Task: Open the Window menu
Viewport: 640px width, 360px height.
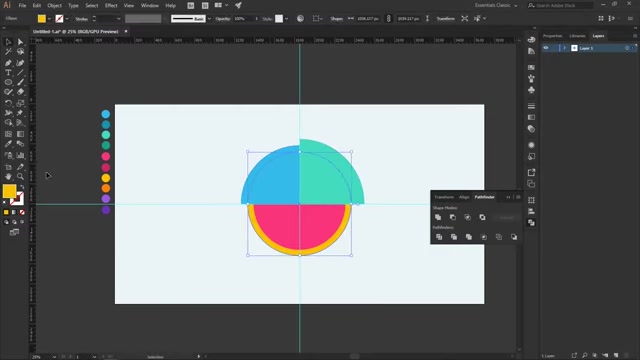Action: click(150, 5)
